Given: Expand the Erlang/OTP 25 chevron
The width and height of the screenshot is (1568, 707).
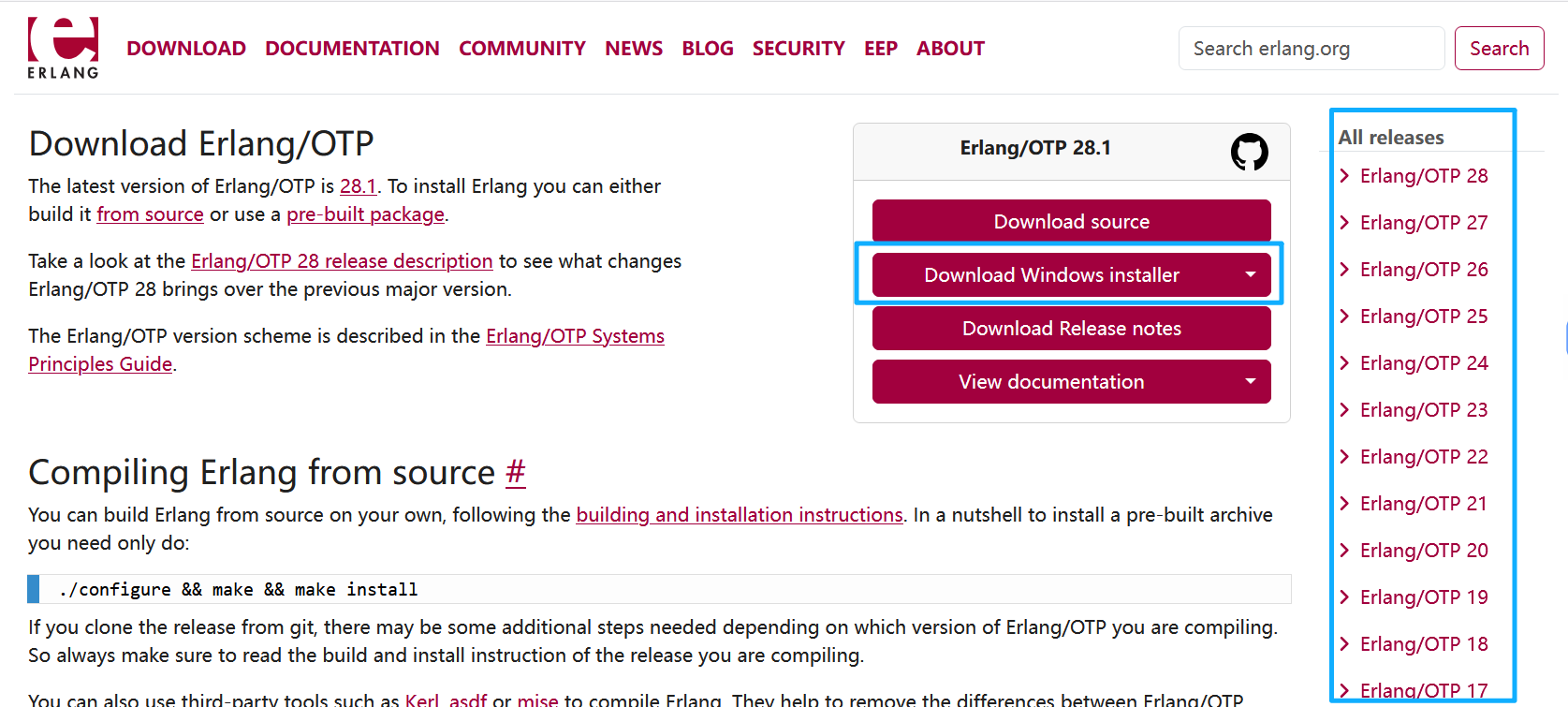Looking at the screenshot, I should [x=1345, y=317].
